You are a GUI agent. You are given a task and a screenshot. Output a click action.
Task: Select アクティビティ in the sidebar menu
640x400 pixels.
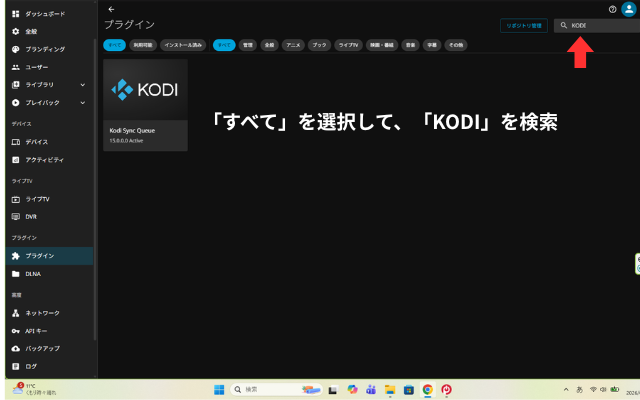(x=44, y=160)
